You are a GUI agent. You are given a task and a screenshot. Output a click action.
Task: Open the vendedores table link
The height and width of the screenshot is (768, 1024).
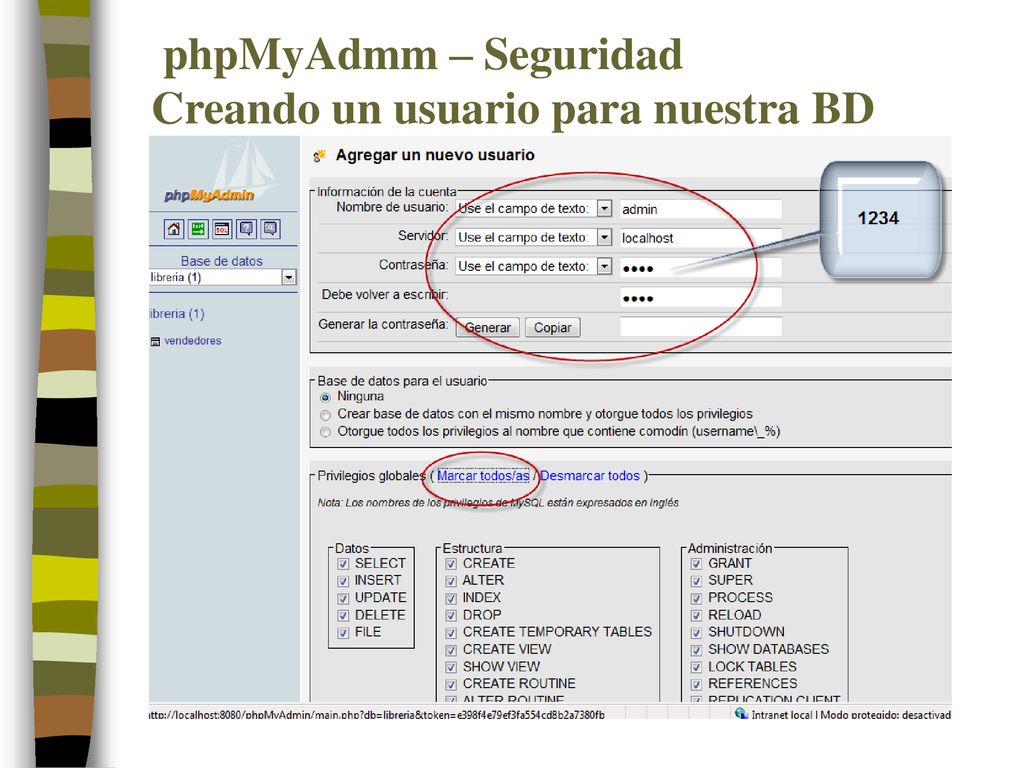click(x=193, y=341)
